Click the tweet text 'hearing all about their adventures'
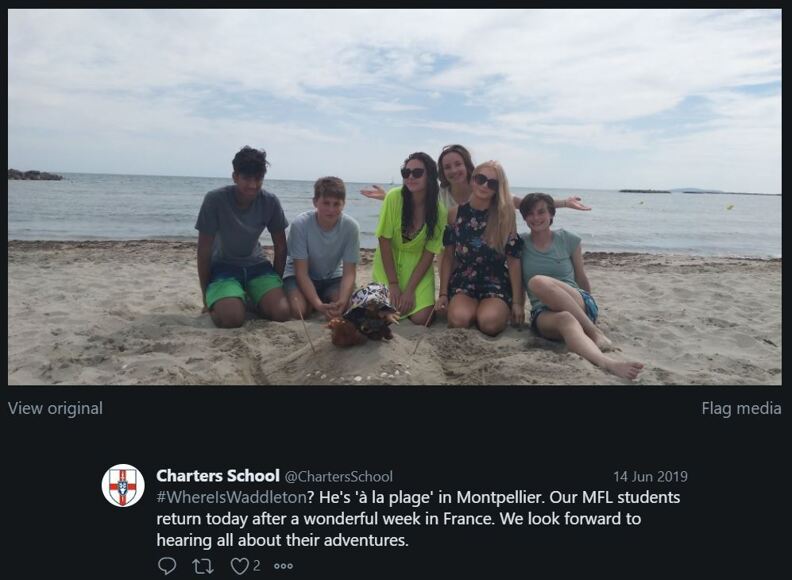Viewport: 792px width, 580px height. 283,540
